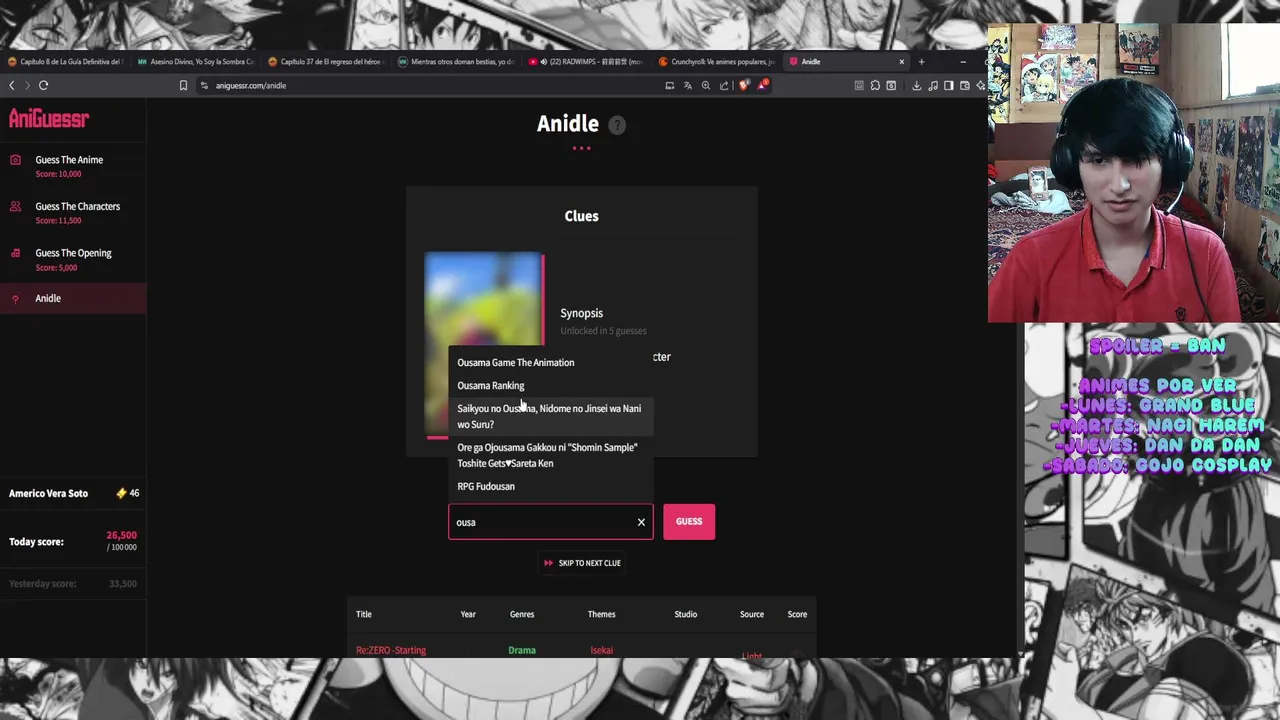Click the share icon in the address bar
This screenshot has width=1280, height=720.
(x=724, y=86)
